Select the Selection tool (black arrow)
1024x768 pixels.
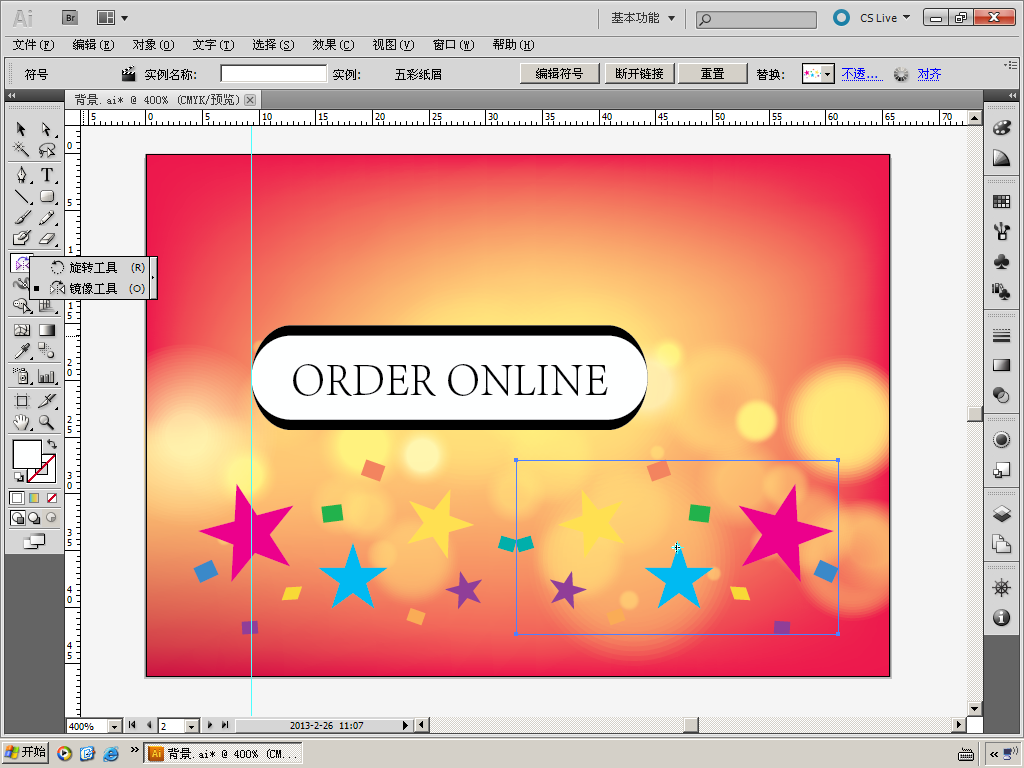coord(21,129)
